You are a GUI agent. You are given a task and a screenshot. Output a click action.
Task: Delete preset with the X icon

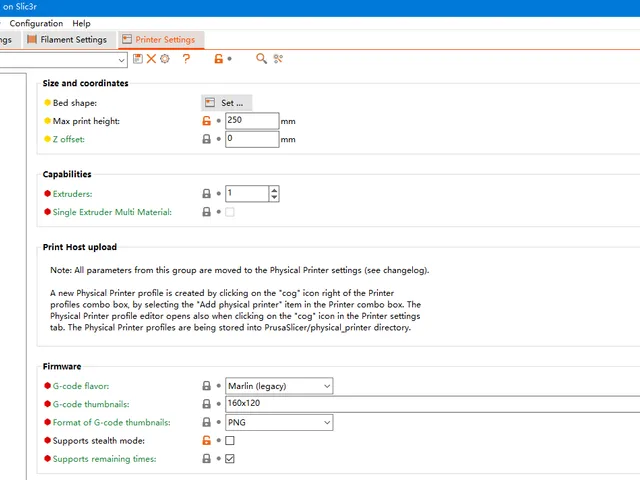click(x=151, y=59)
